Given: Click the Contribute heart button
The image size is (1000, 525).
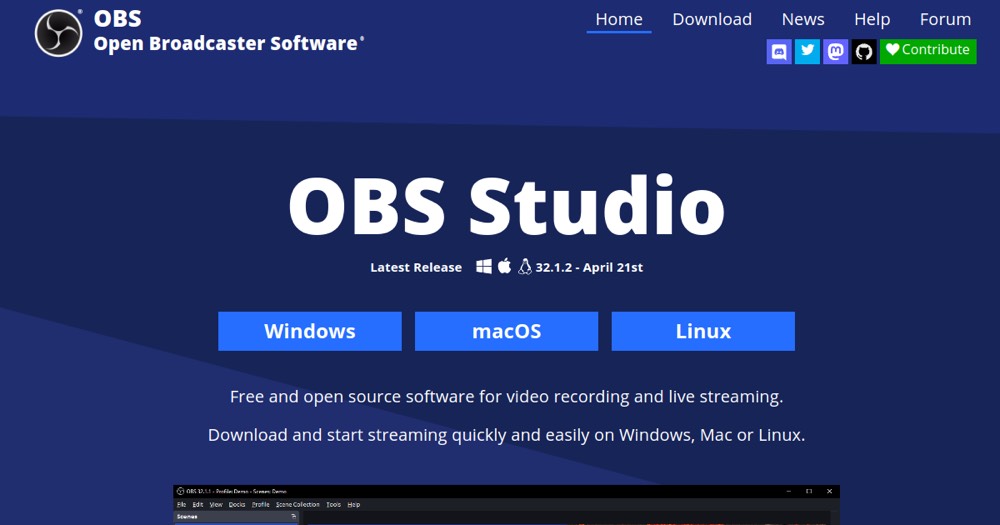Looking at the screenshot, I should coord(928,51).
